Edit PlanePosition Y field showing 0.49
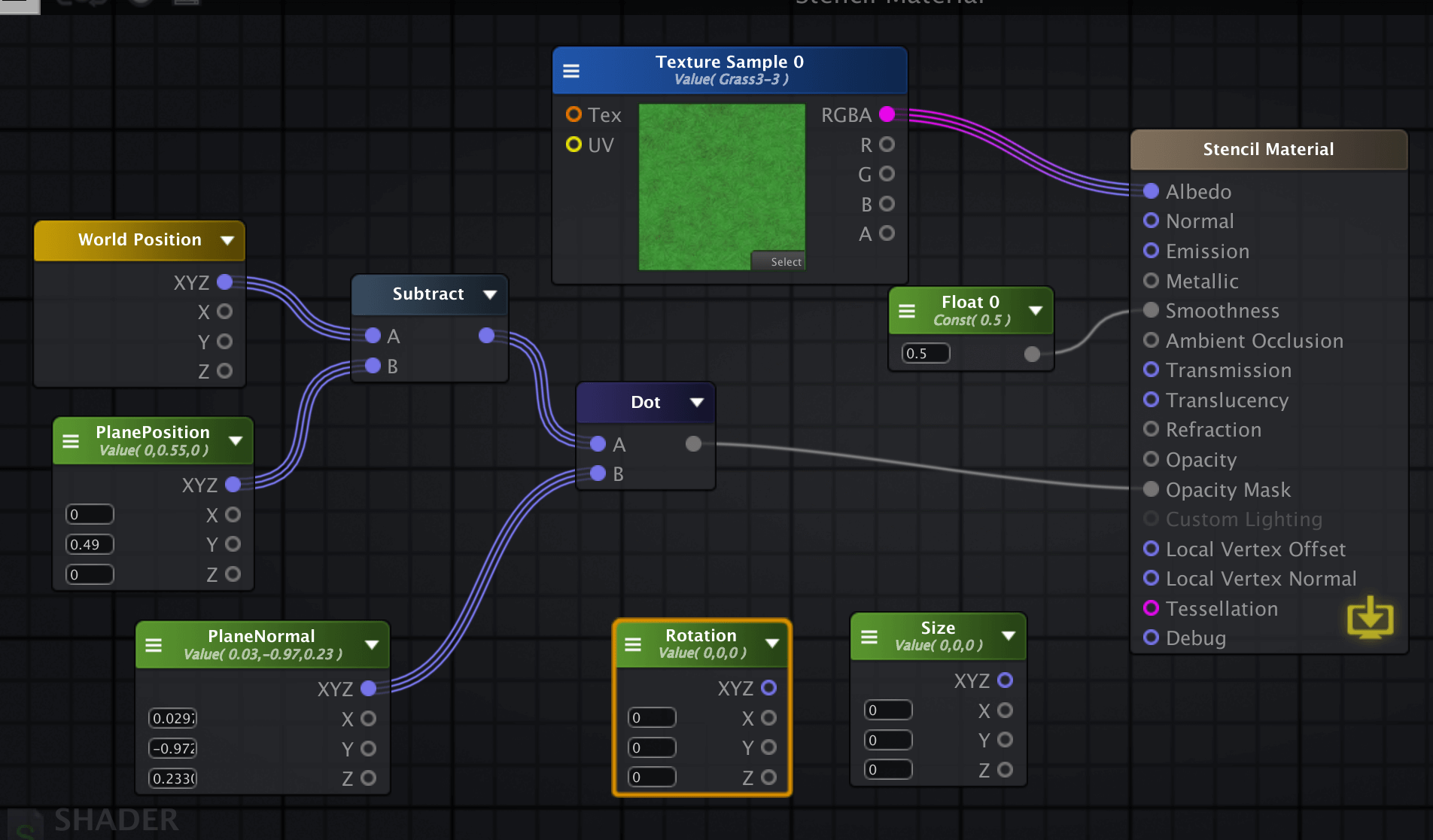1433x840 pixels. [x=90, y=544]
